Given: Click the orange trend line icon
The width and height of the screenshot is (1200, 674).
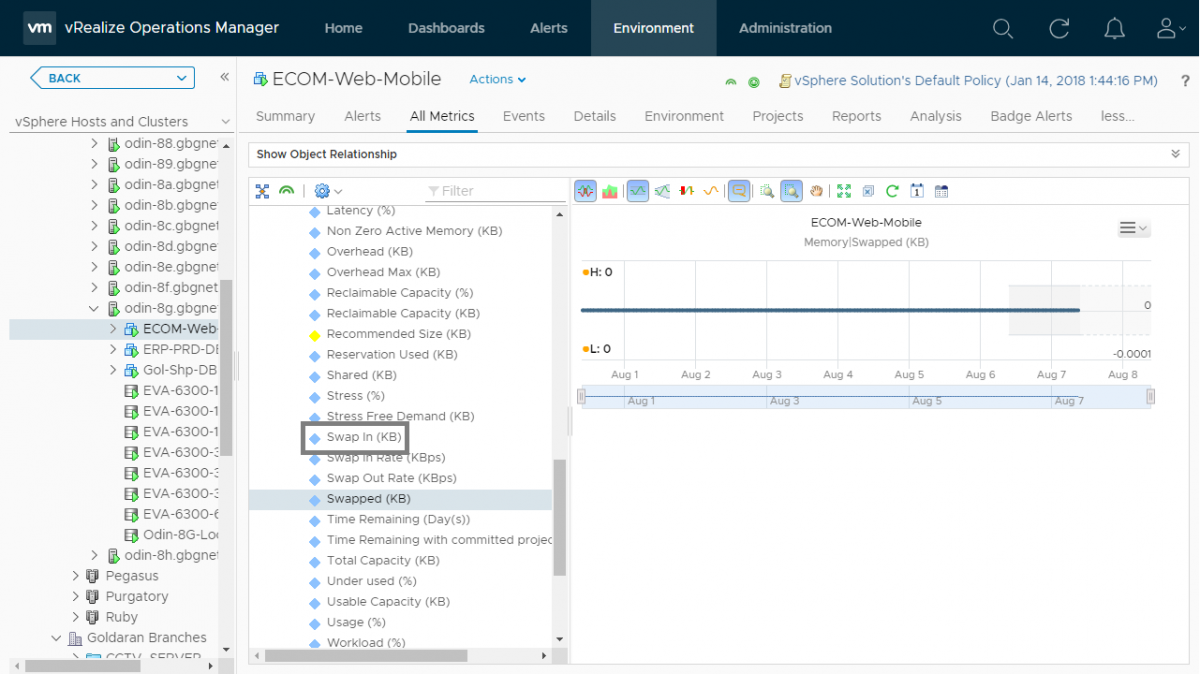Looking at the screenshot, I should tap(711, 191).
